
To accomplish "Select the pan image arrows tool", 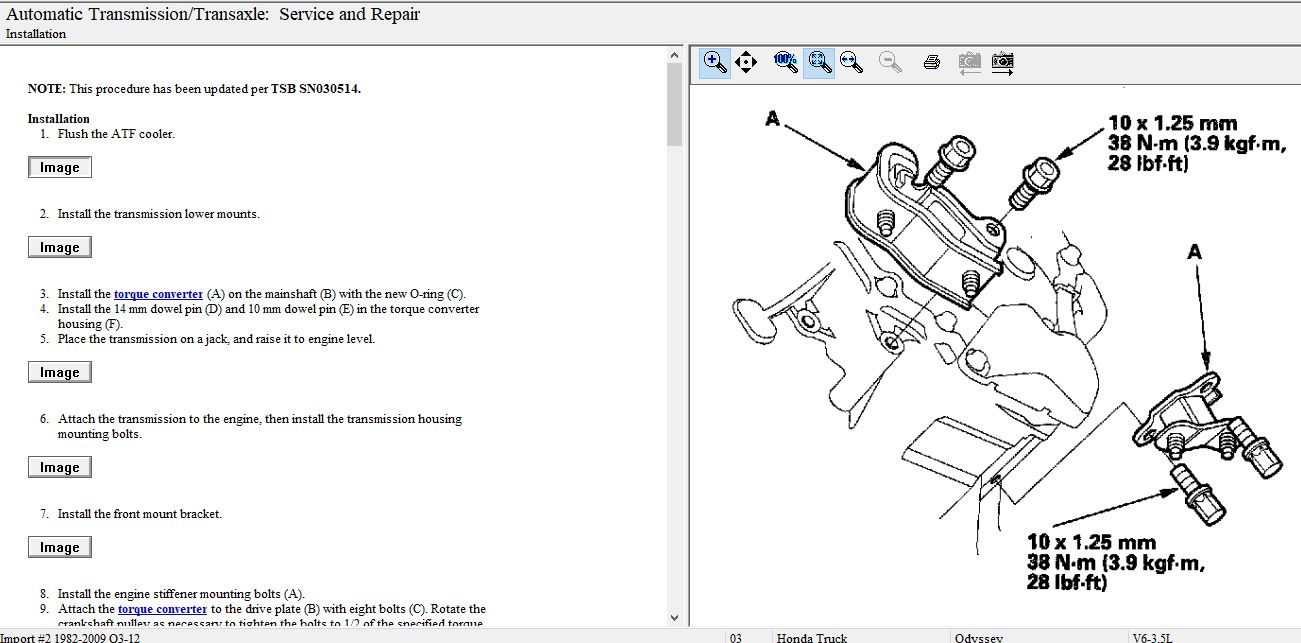I will [746, 62].
